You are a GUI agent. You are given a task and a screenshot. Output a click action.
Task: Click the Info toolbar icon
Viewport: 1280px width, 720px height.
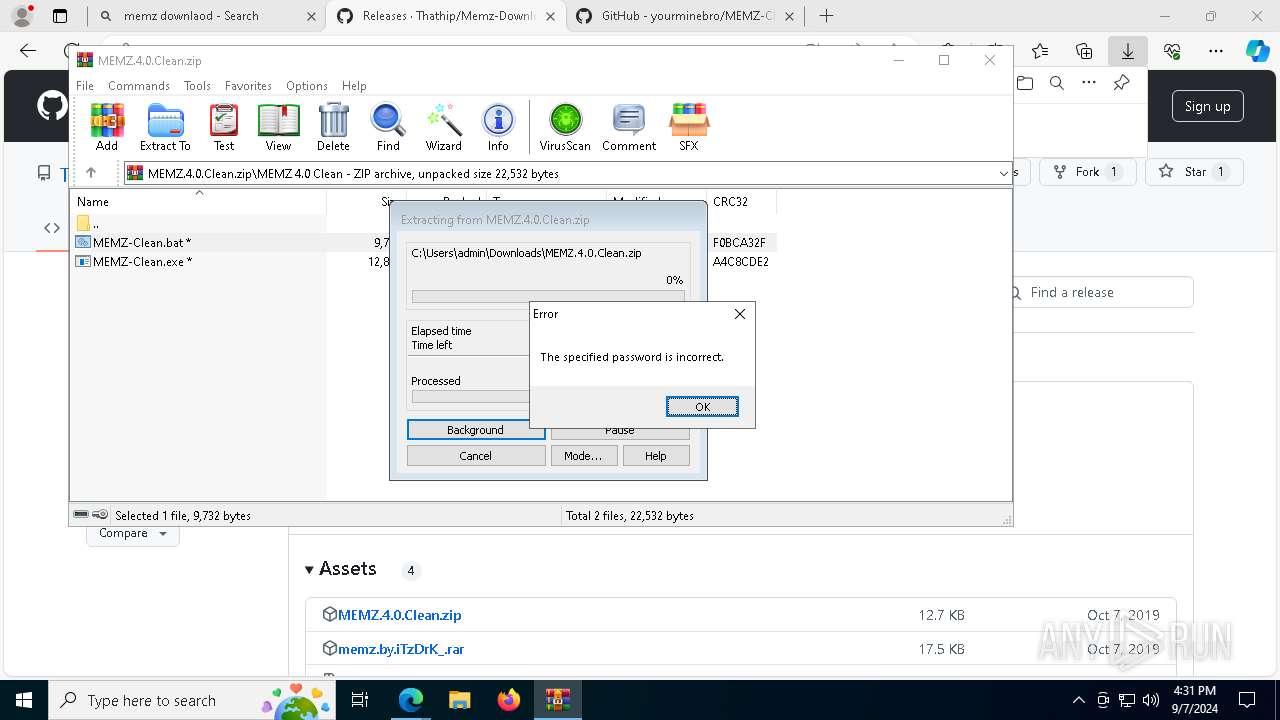498,127
